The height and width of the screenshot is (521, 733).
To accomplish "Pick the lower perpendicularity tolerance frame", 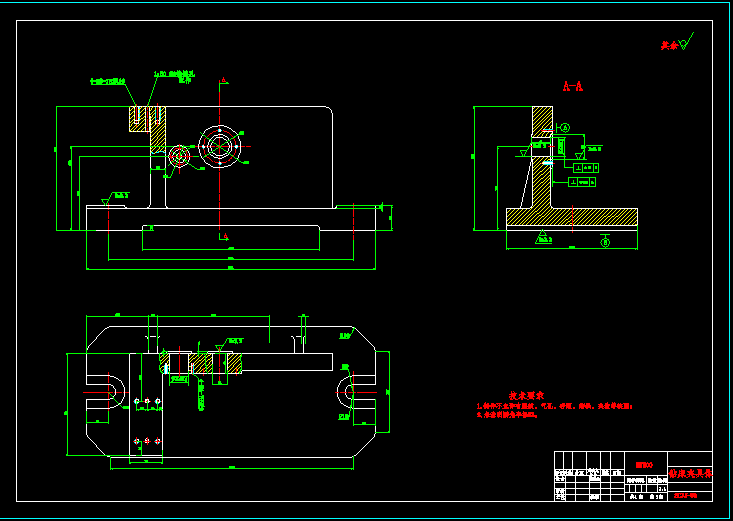I will click(582, 182).
